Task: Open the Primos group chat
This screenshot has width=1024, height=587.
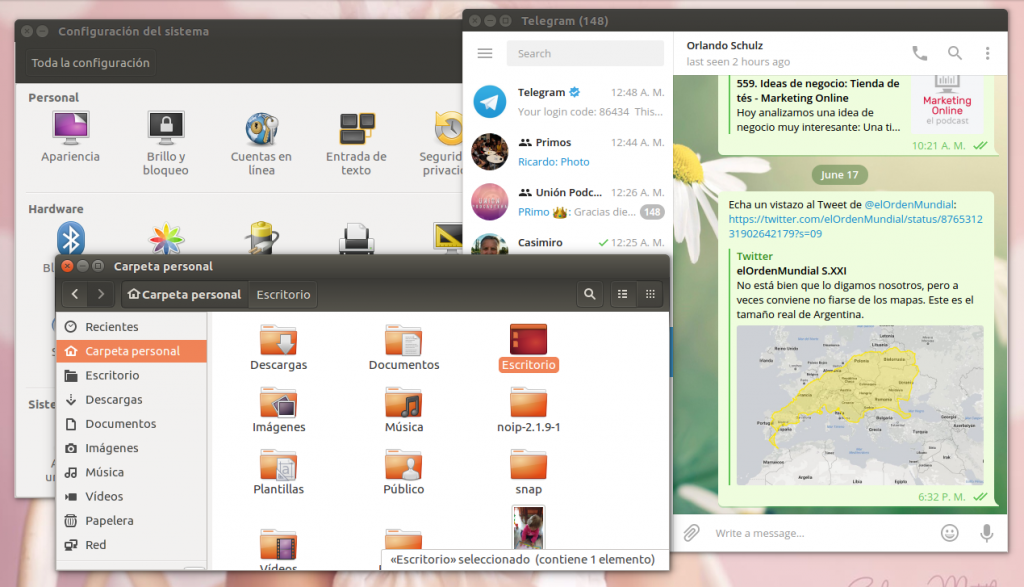Action: [x=568, y=152]
